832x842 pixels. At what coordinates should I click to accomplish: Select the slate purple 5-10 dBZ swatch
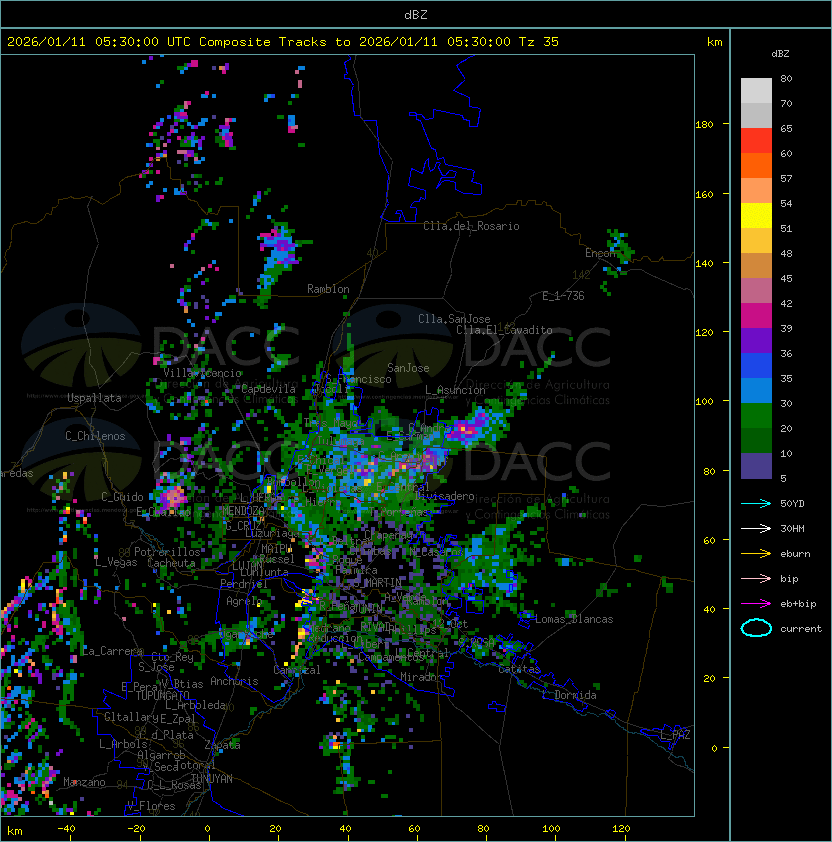[756, 466]
